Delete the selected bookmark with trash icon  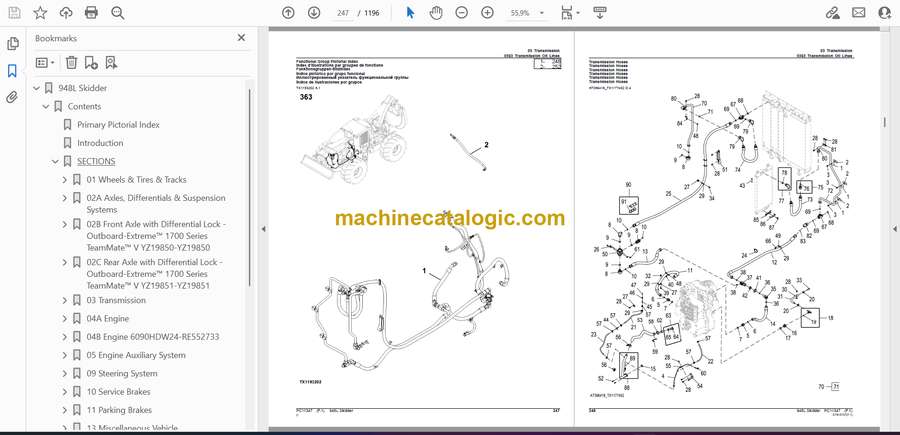71,63
